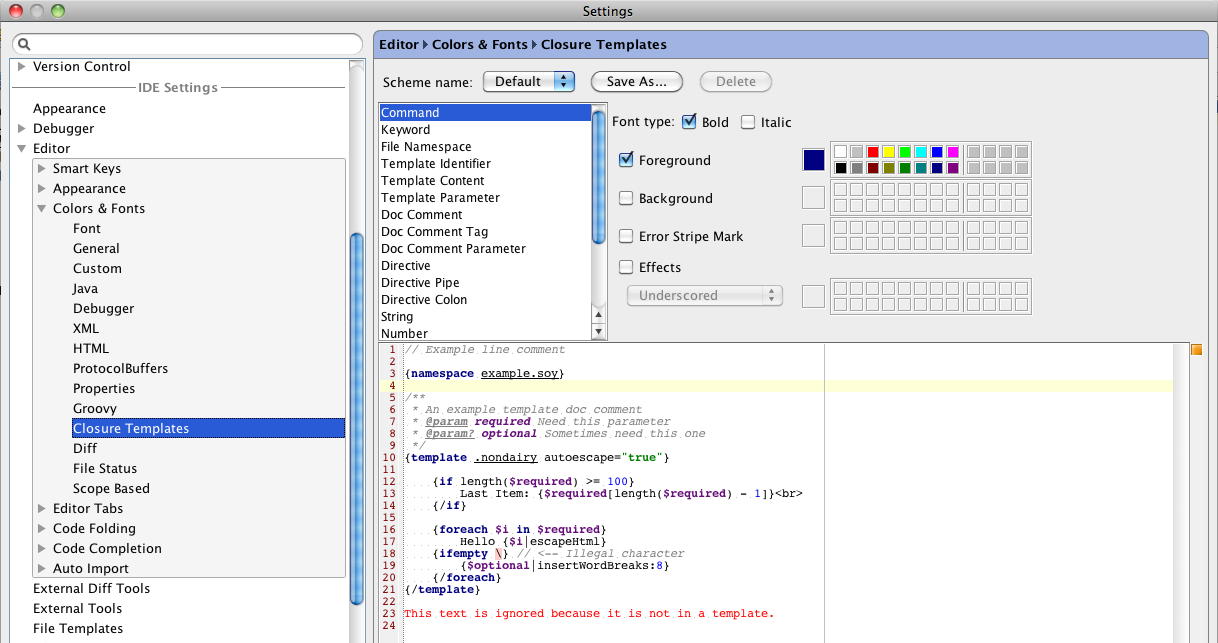Open Java color settings
Screen dimensions: 1218x643
click(85, 289)
